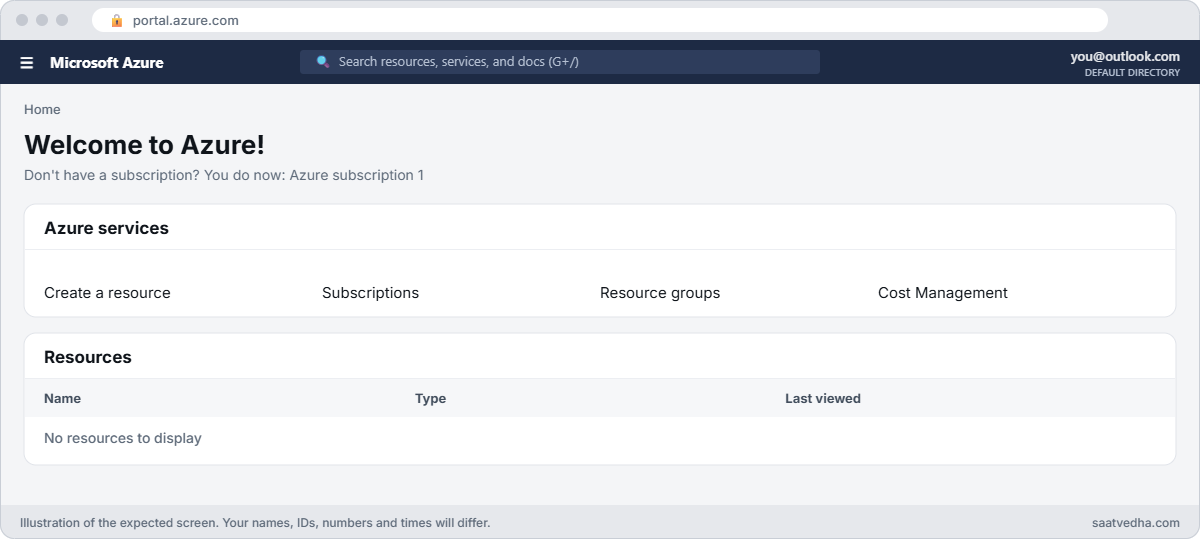The height and width of the screenshot is (539, 1200).
Task: Open the you@outlook.com account menu
Action: click(x=1125, y=57)
